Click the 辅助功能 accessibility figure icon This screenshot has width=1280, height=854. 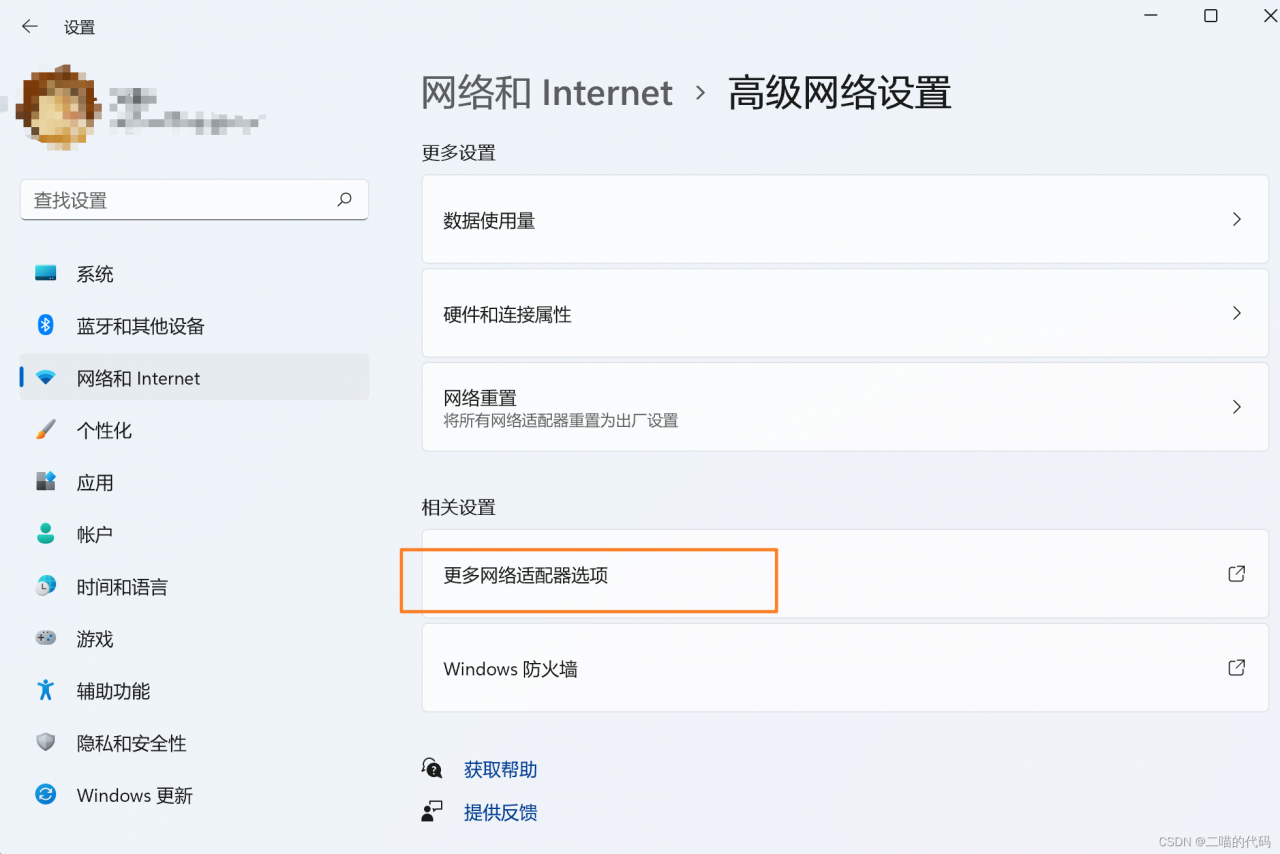[46, 690]
